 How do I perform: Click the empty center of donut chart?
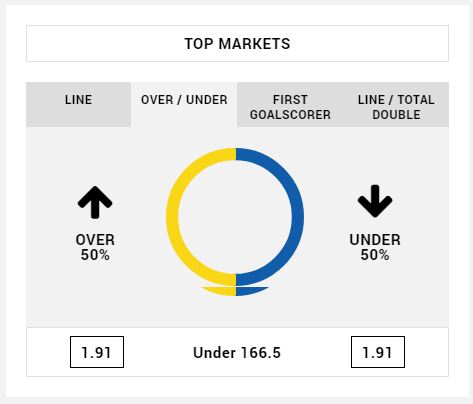235,217
